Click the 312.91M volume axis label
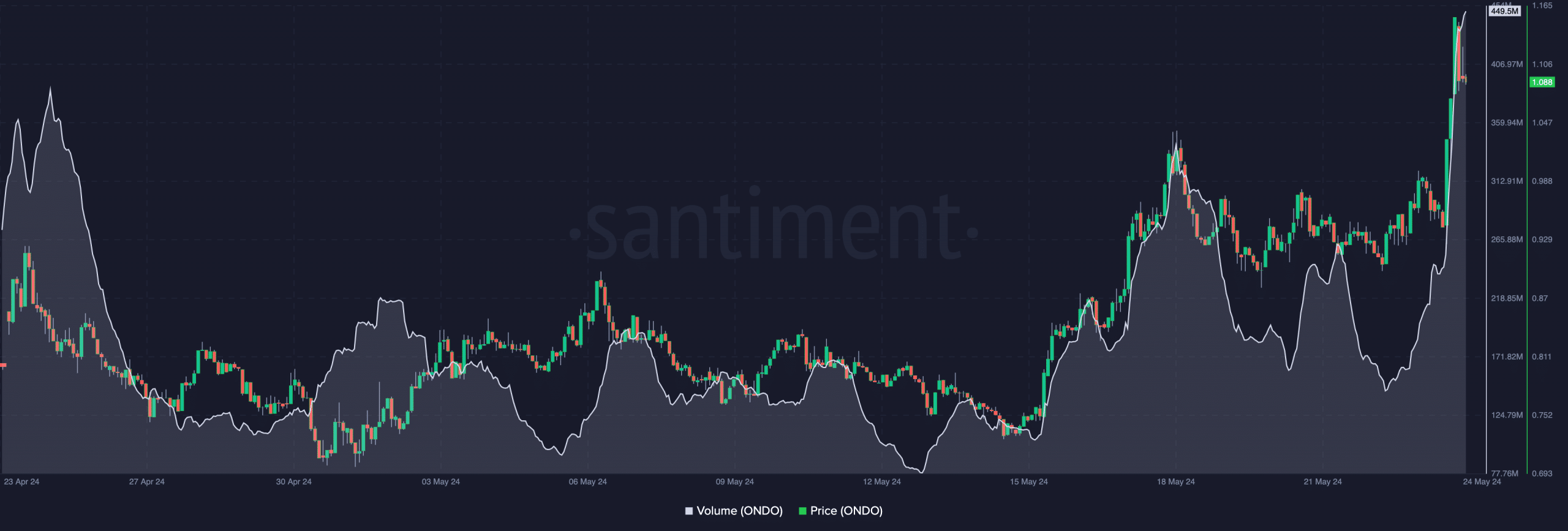The height and width of the screenshot is (531, 1568). coord(1507,181)
